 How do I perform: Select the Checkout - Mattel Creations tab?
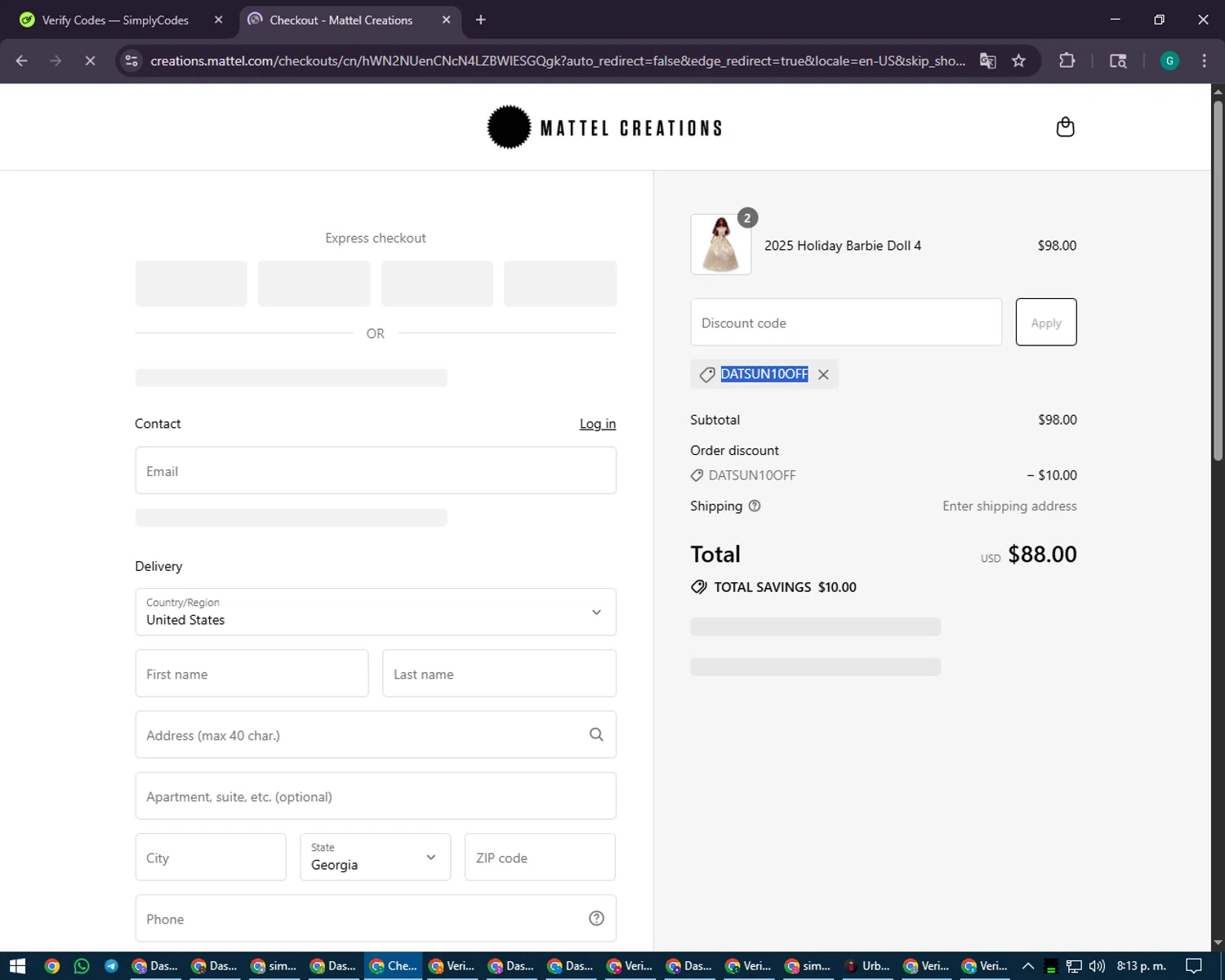coord(350,20)
